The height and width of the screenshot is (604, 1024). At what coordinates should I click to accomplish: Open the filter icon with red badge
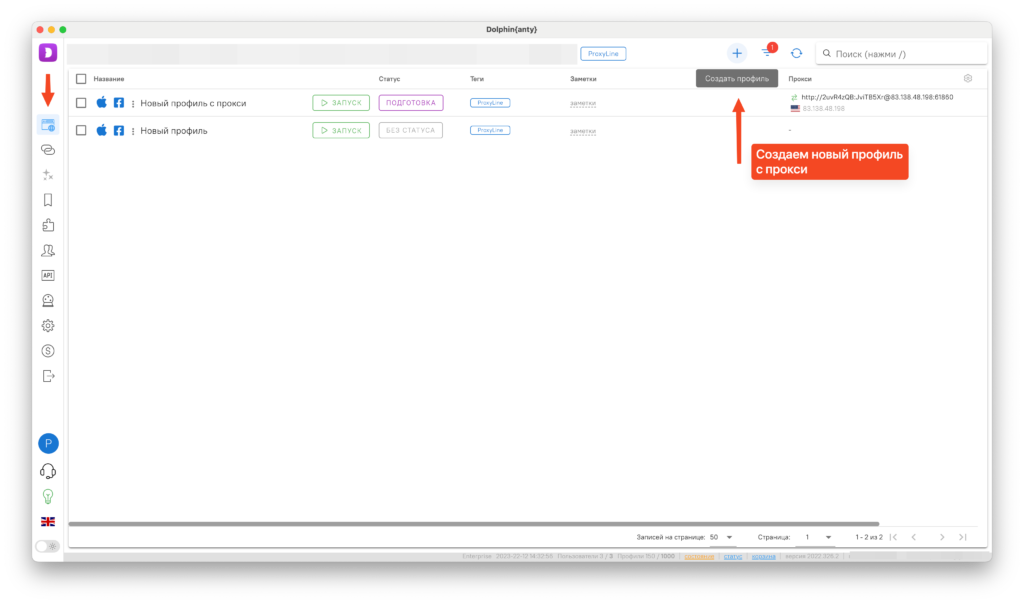point(767,53)
